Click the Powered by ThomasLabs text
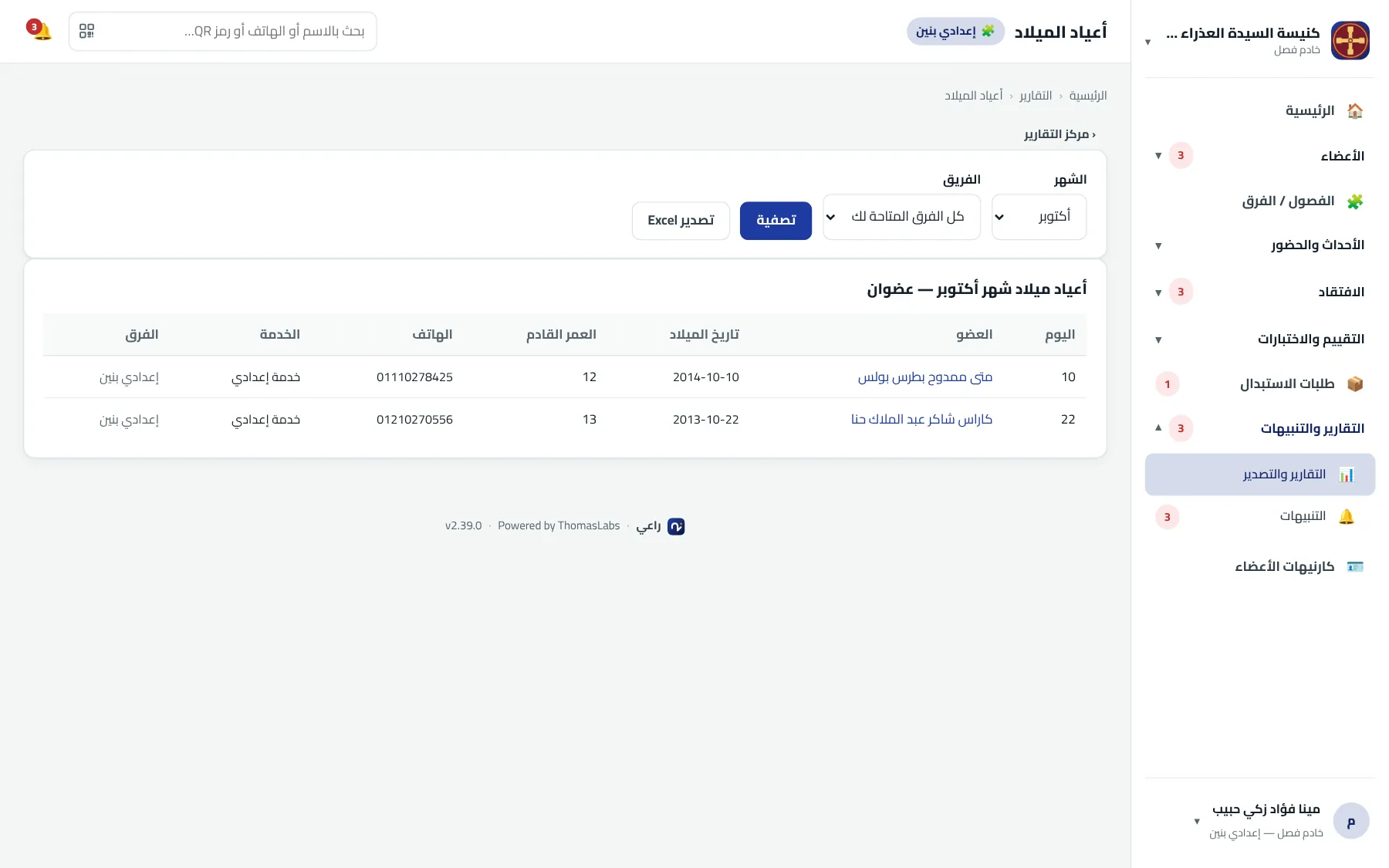This screenshot has width=1389, height=868. 559,526
